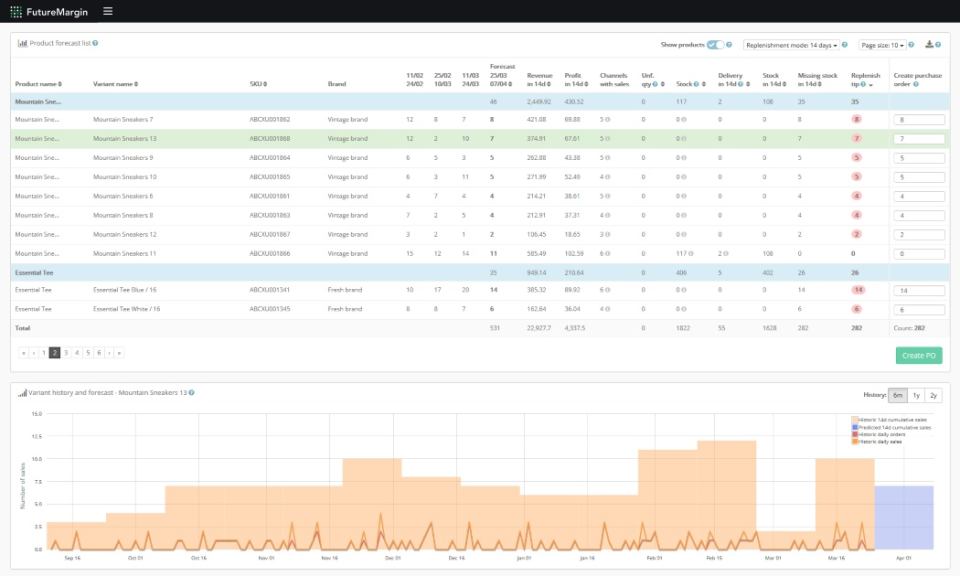Click the download export icon
The image size is (960, 576).
pos(929,44)
